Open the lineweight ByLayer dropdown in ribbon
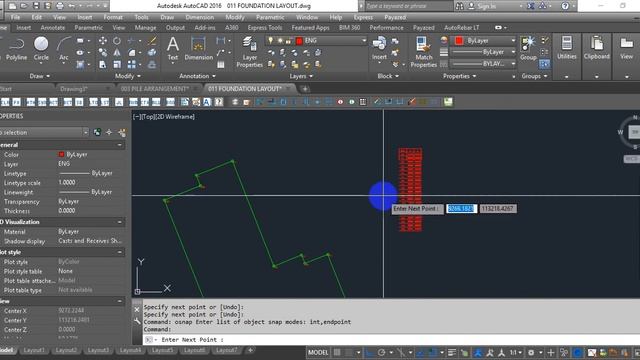 [x=513, y=52]
